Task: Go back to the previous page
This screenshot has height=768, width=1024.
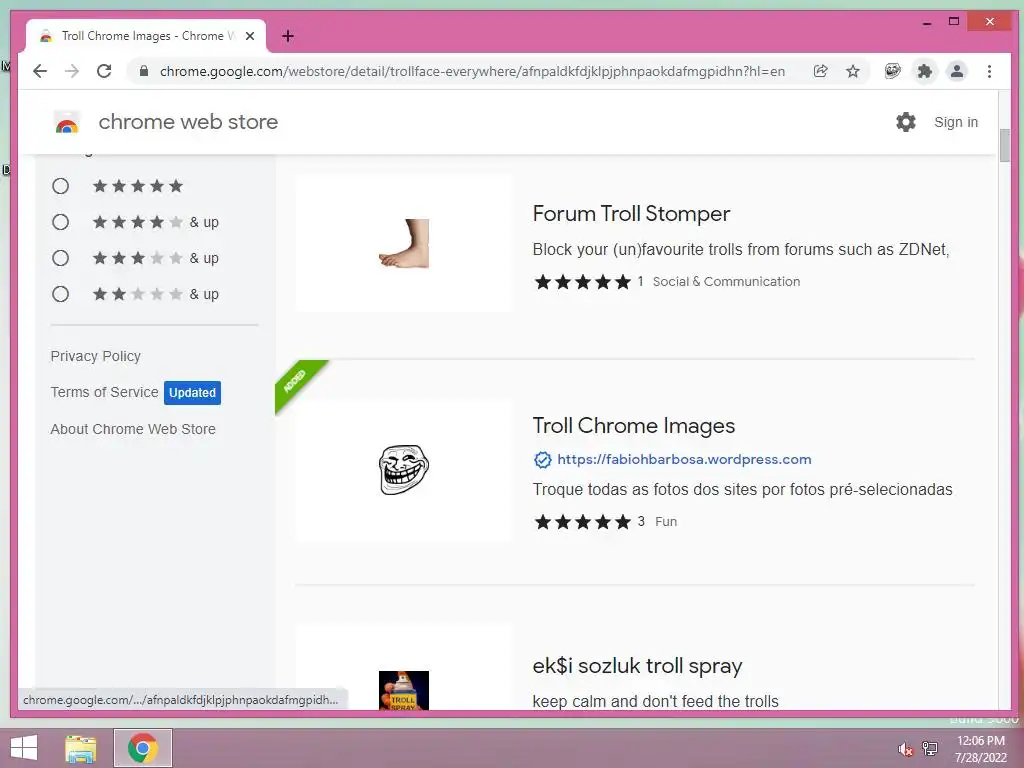Action: [40, 71]
